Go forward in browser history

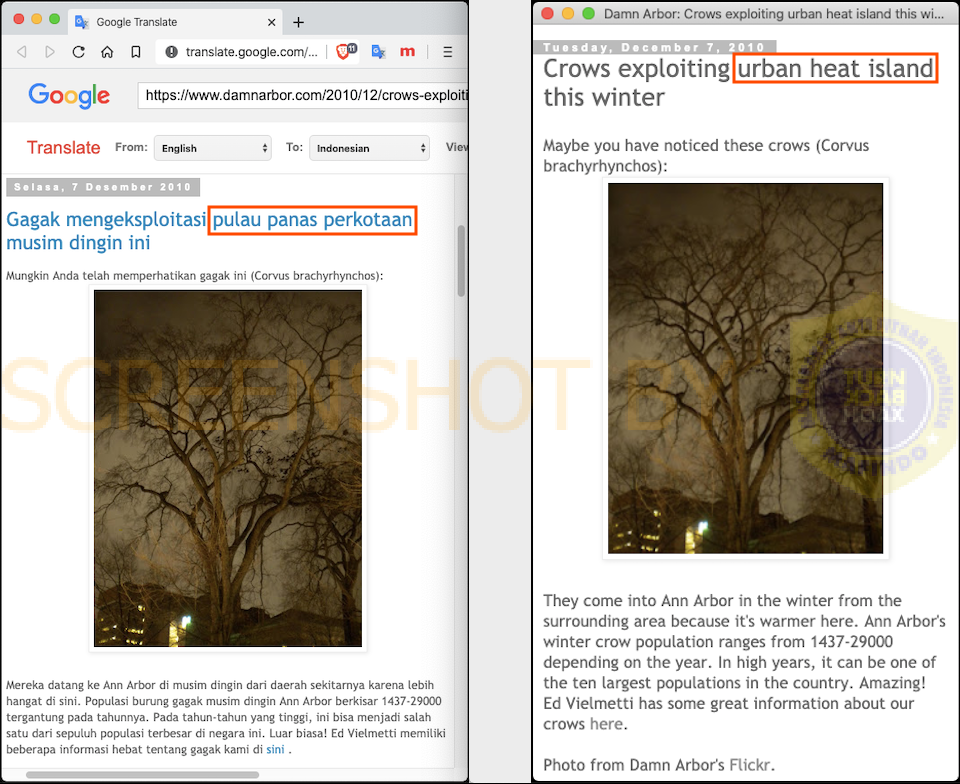[x=50, y=52]
